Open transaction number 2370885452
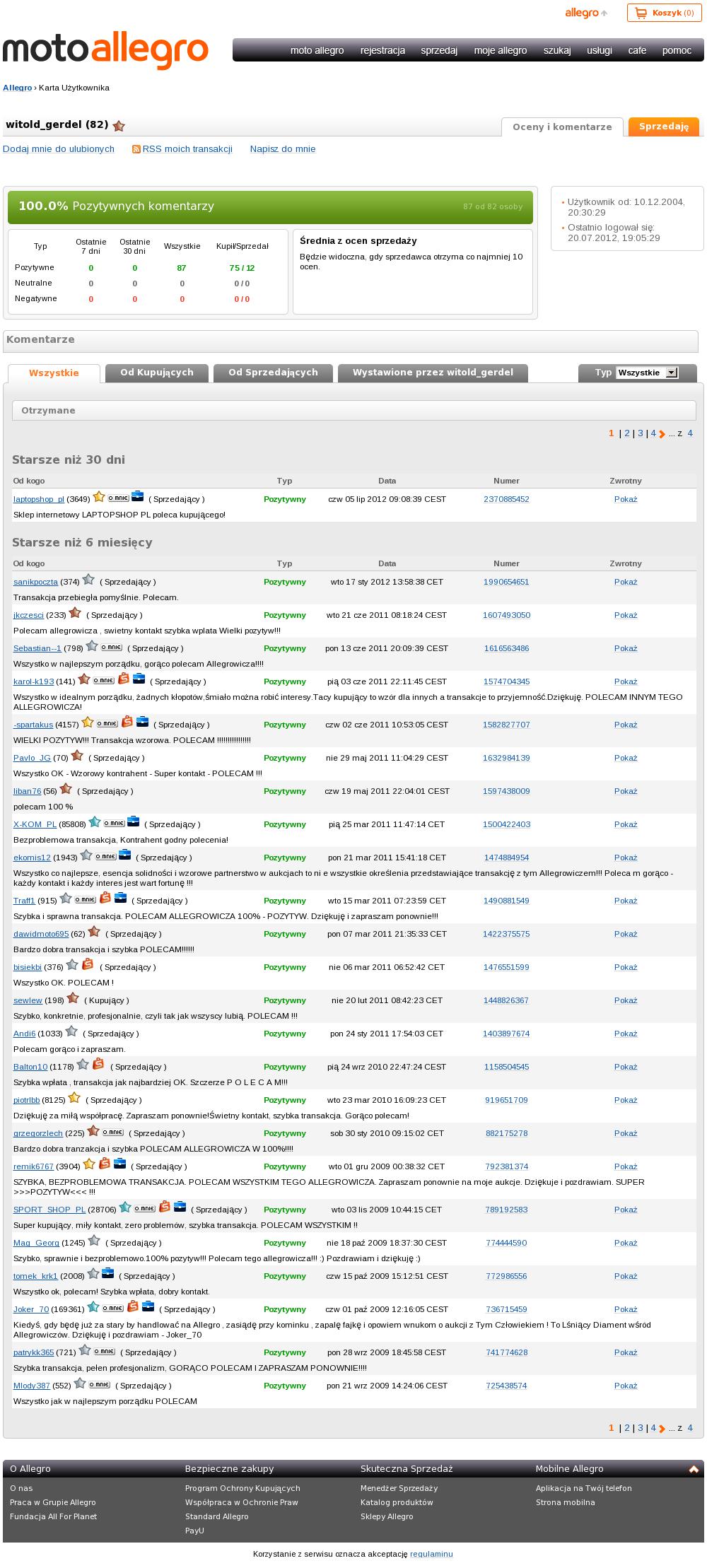Image resolution: width=707 pixels, height=1568 pixels. [506, 499]
